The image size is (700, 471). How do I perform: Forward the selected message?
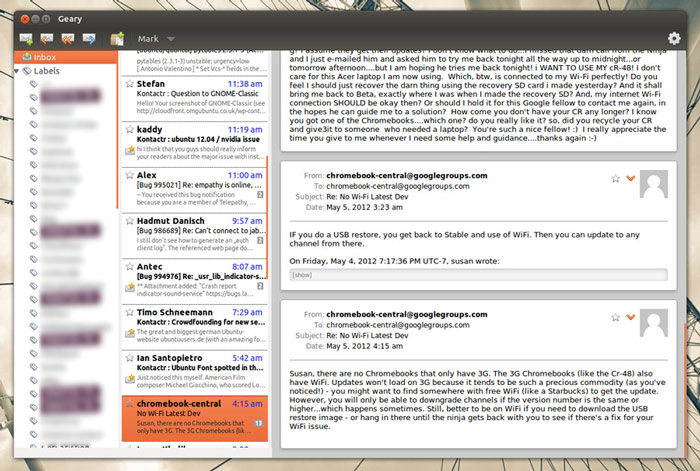coord(88,39)
